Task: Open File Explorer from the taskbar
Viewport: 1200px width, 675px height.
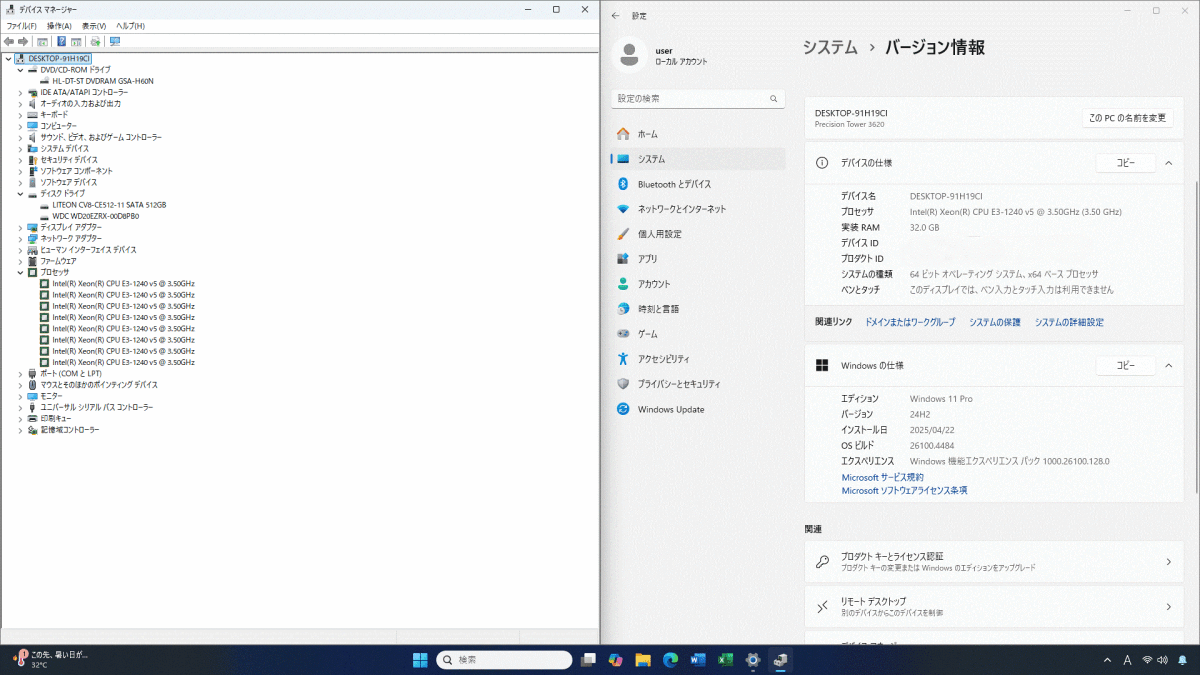Action: 643,660
